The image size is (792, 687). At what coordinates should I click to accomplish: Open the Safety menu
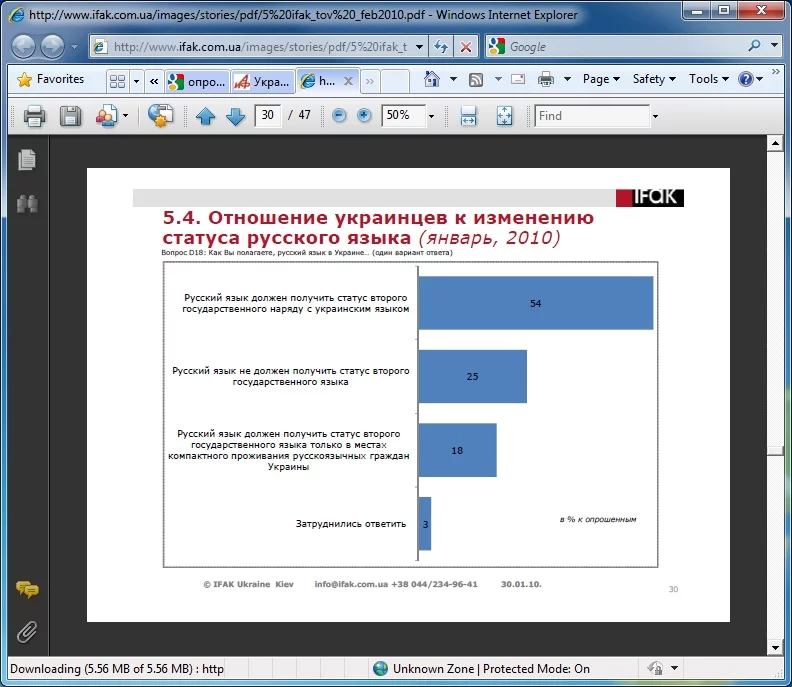click(654, 79)
